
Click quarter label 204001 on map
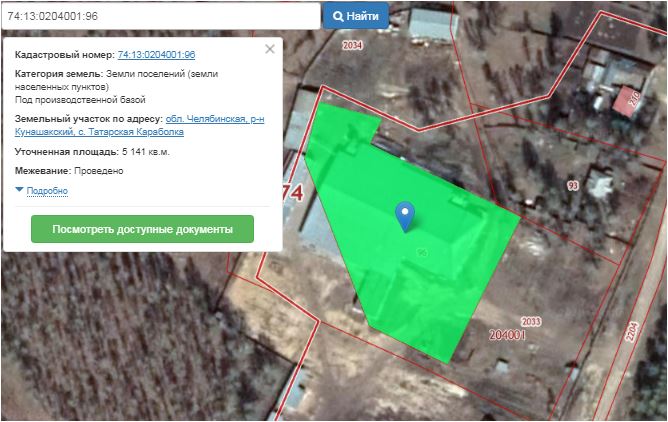508,336
